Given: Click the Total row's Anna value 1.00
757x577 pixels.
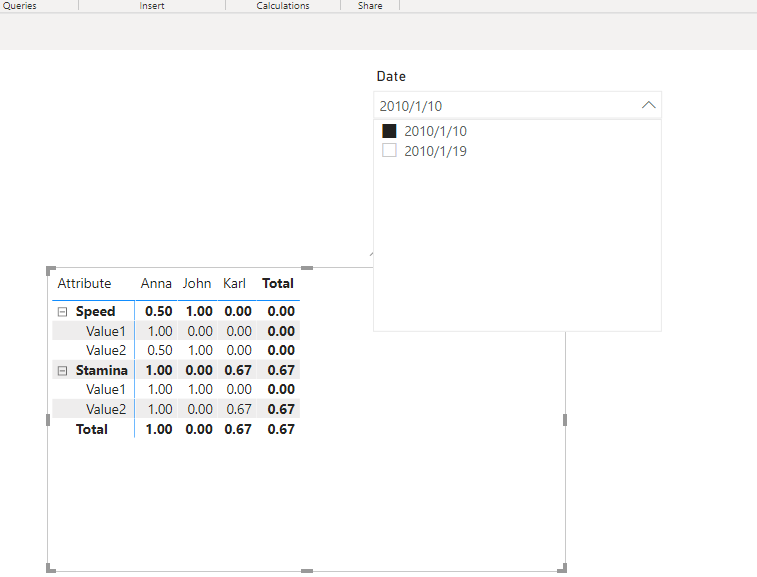Looking at the screenshot, I should pos(159,429).
